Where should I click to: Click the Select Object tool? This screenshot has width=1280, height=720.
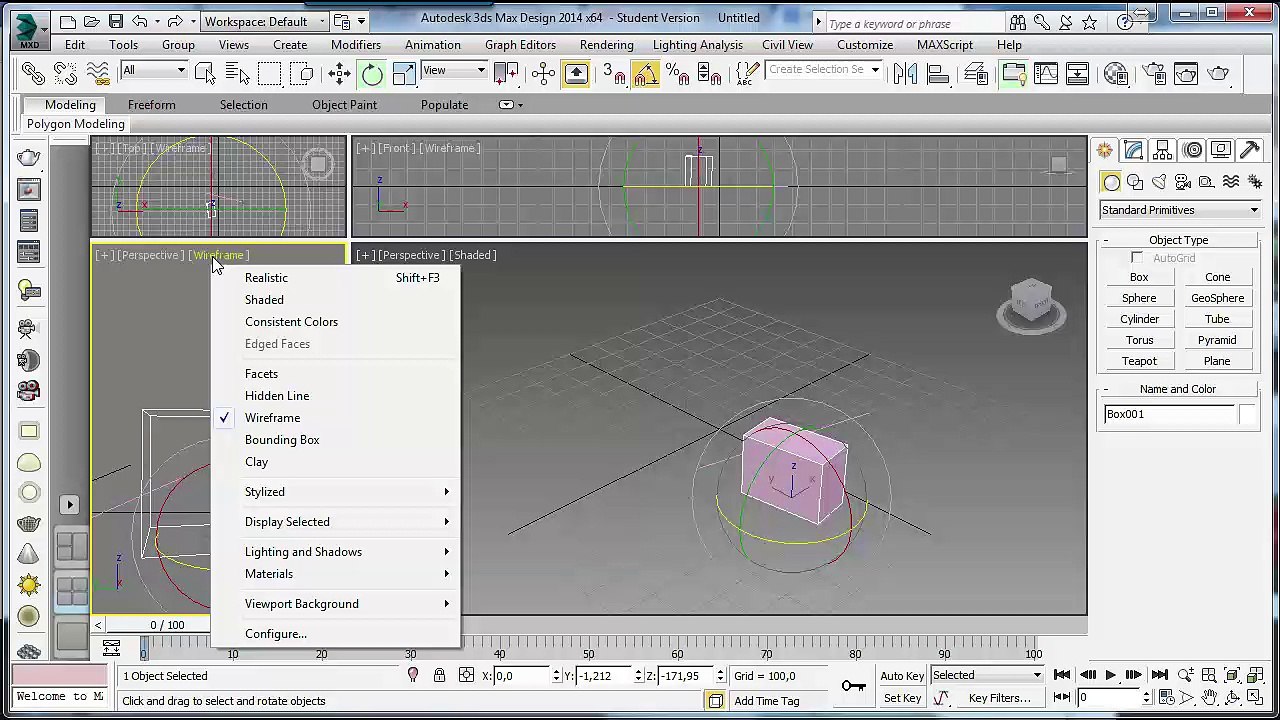click(x=205, y=73)
